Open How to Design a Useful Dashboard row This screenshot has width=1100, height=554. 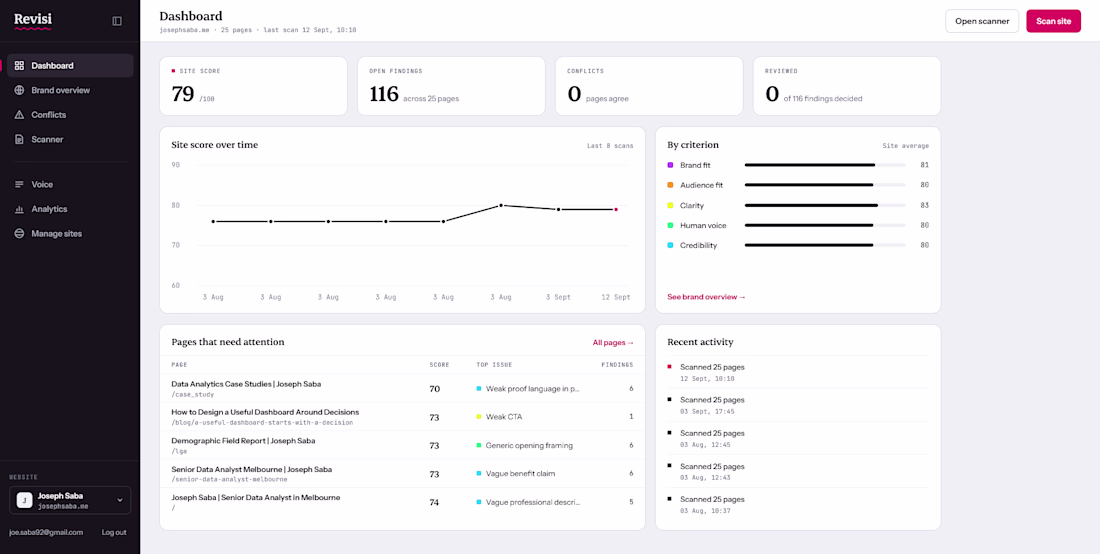coord(402,417)
